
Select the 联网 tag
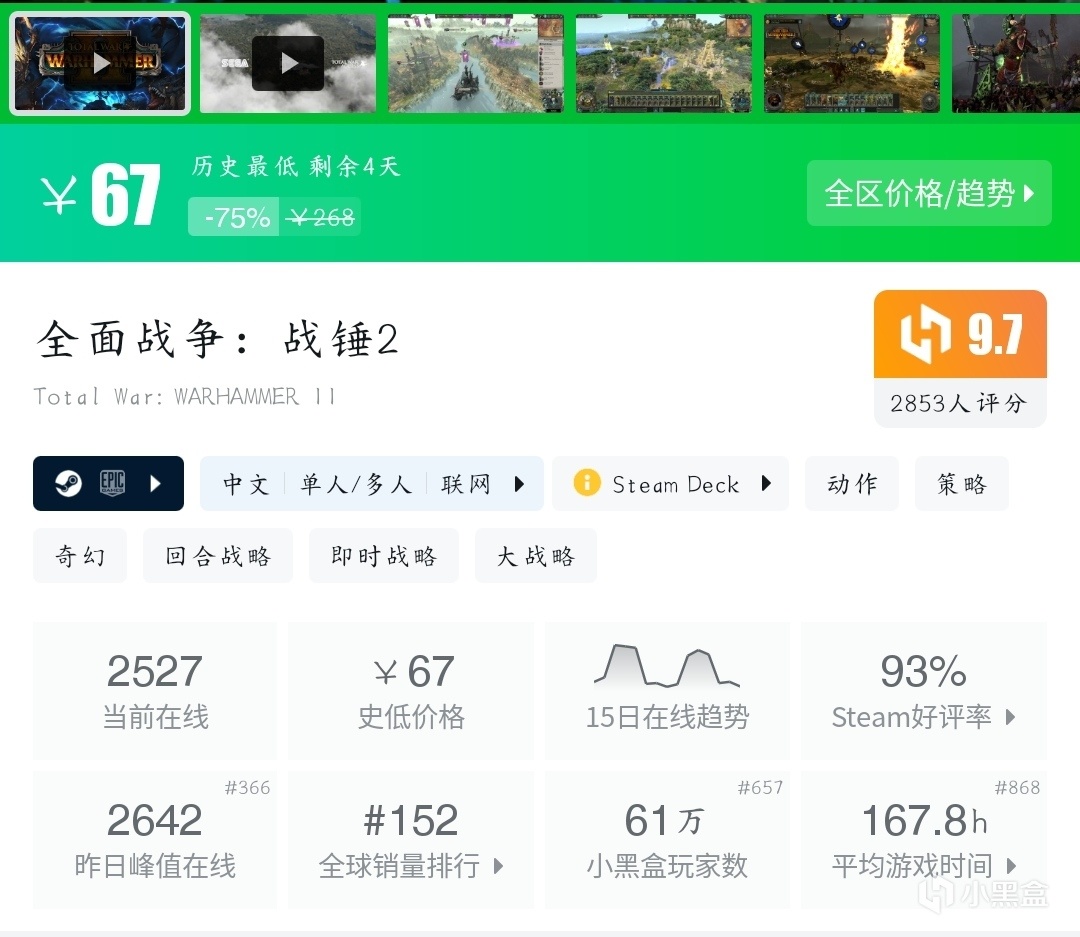466,484
